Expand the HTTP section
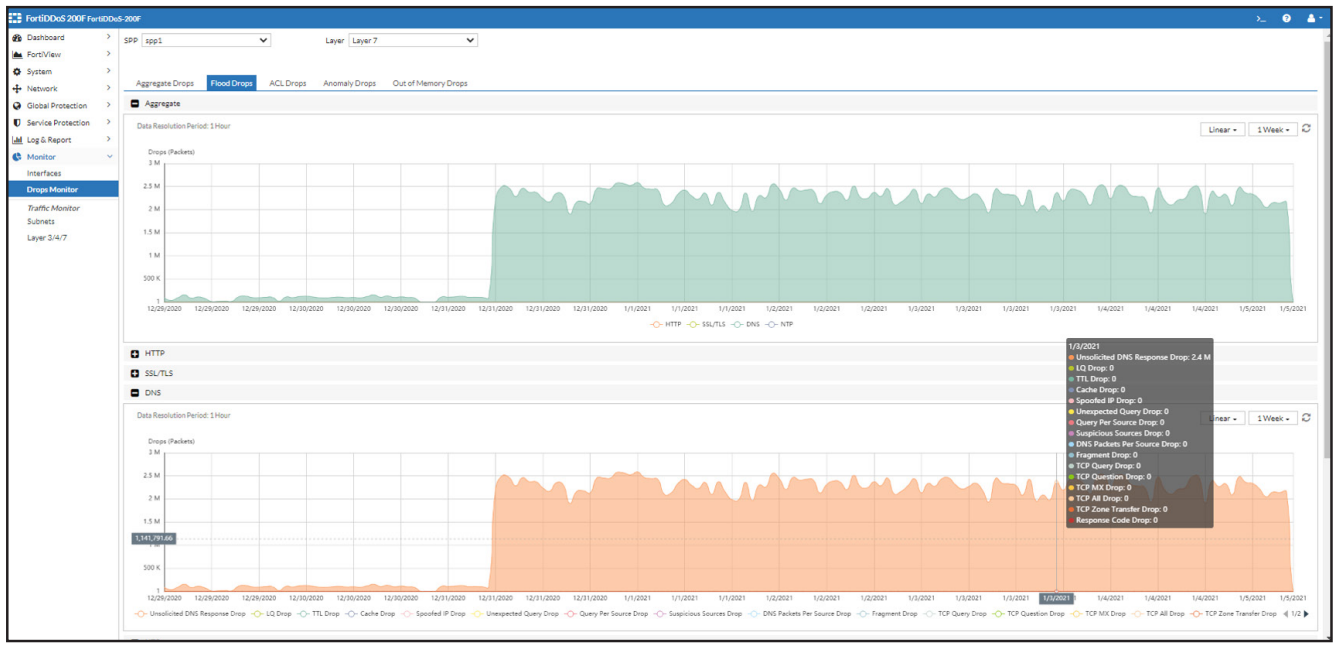The width and height of the screenshot is (1340, 649). coord(133,351)
